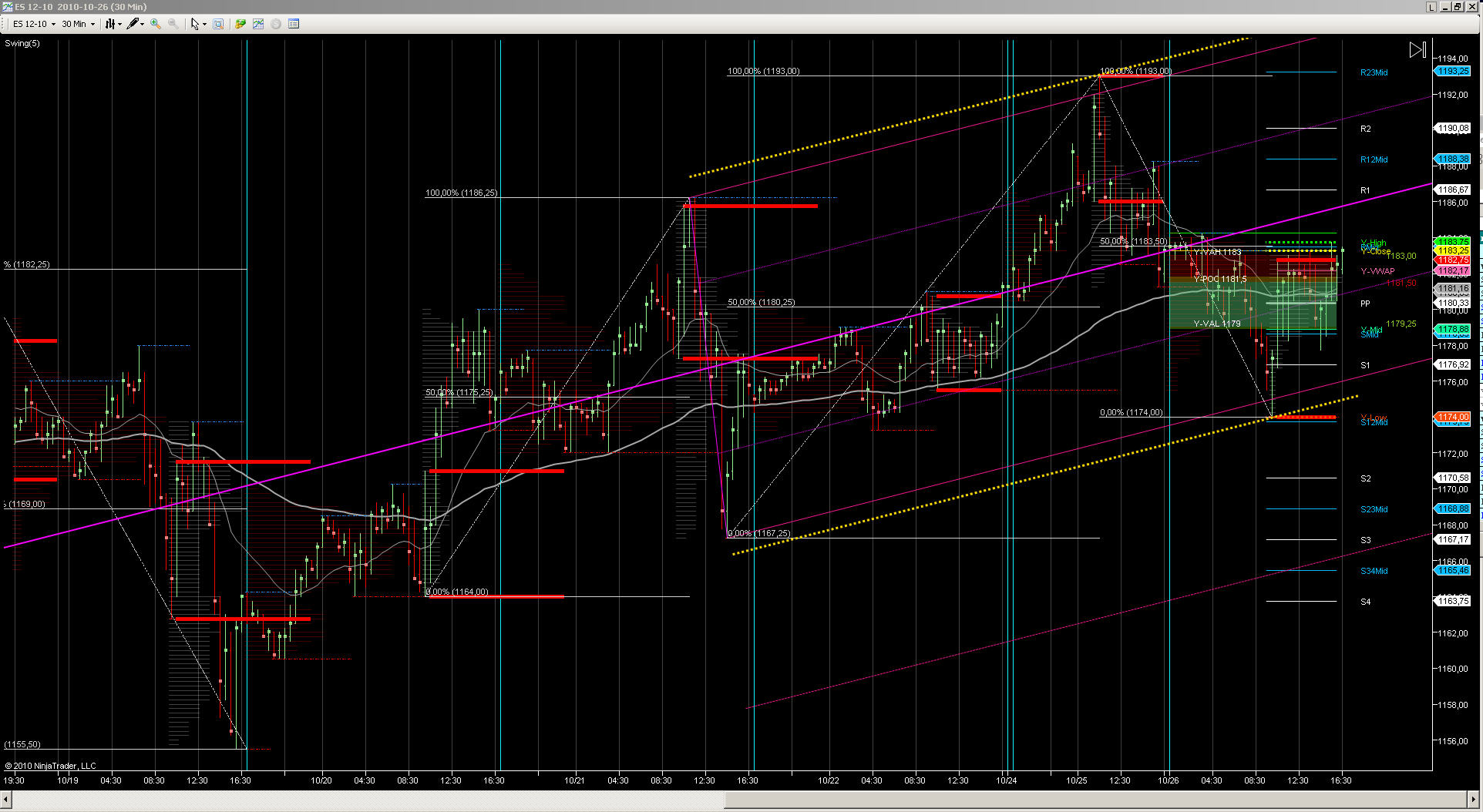Click the Y-POC 1181,5 label
This screenshot has width=1483, height=812.
(x=1220, y=279)
